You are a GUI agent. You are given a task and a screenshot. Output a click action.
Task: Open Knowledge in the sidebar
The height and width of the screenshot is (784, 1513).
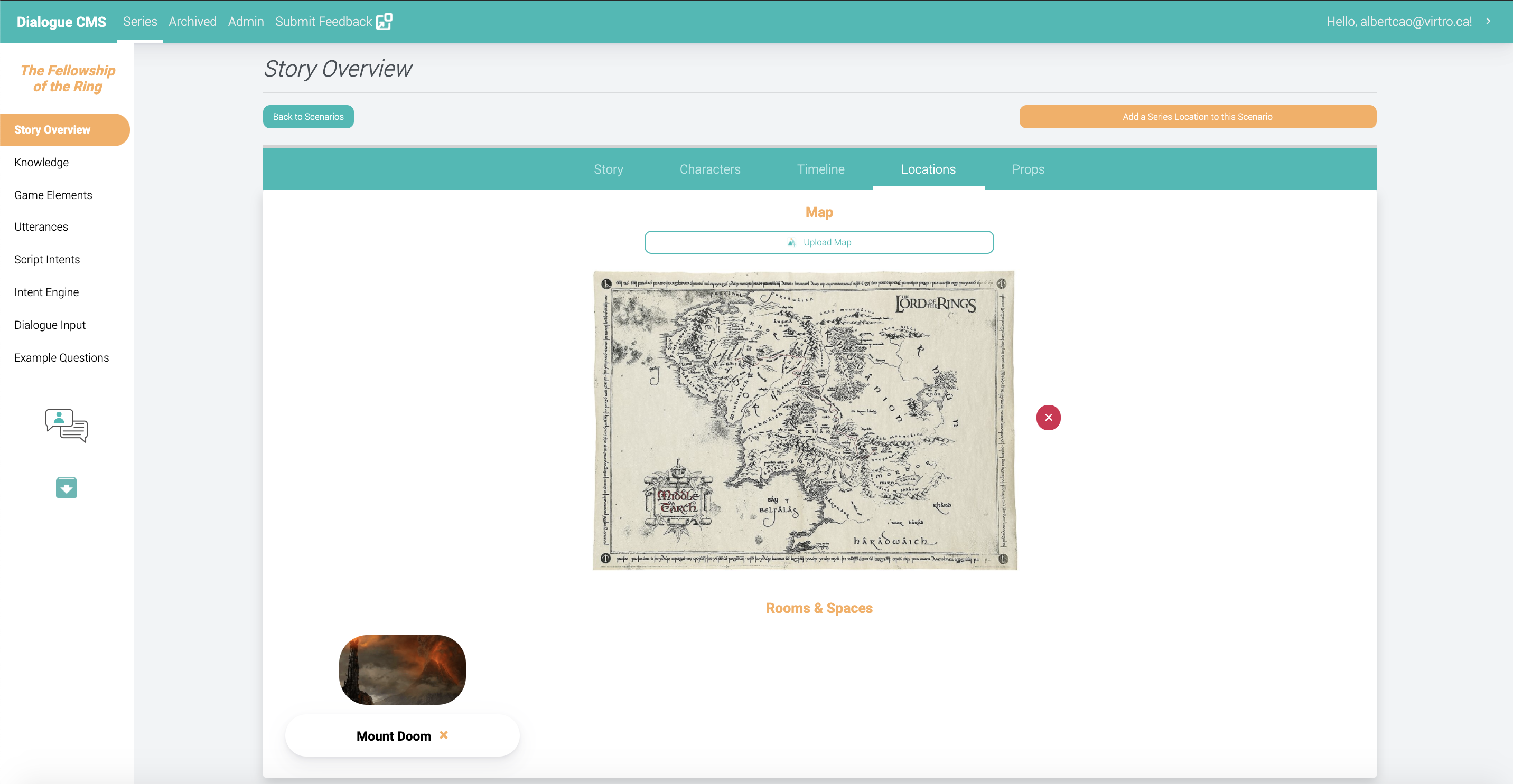(41, 163)
